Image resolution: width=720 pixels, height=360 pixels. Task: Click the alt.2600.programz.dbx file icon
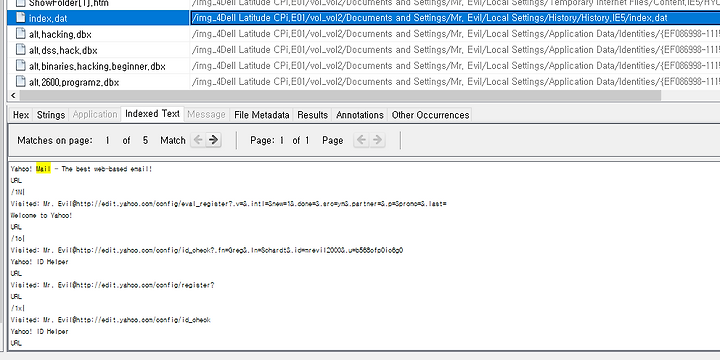20,82
